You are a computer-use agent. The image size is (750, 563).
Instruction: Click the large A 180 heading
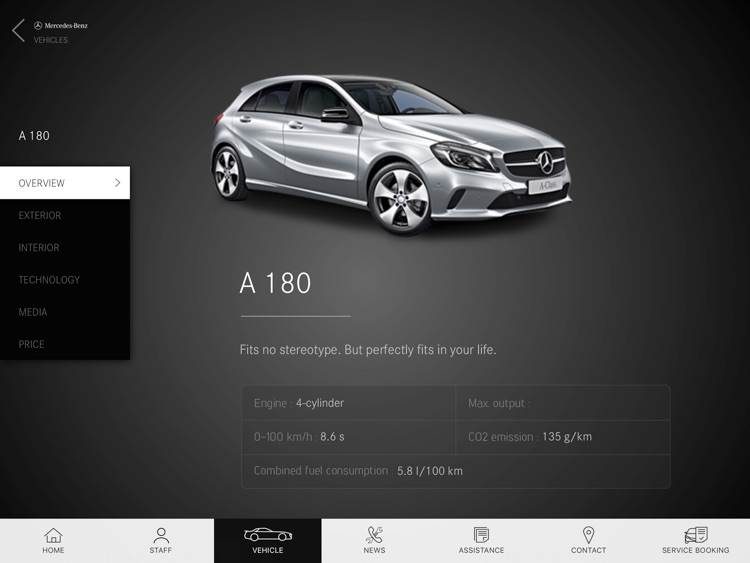276,283
